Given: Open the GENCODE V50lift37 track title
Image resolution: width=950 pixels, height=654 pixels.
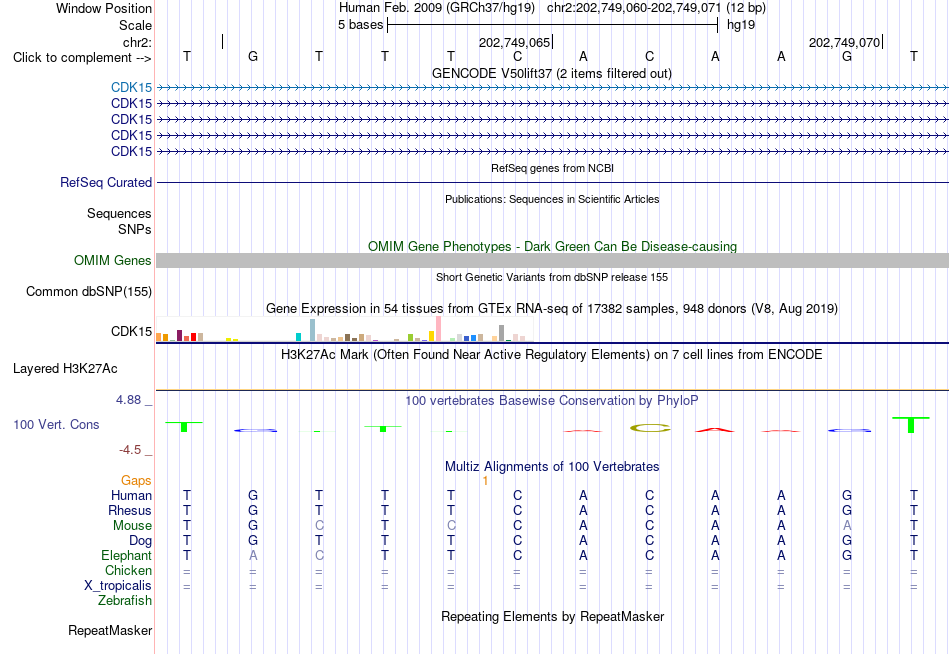Looking at the screenshot, I should (551, 73).
